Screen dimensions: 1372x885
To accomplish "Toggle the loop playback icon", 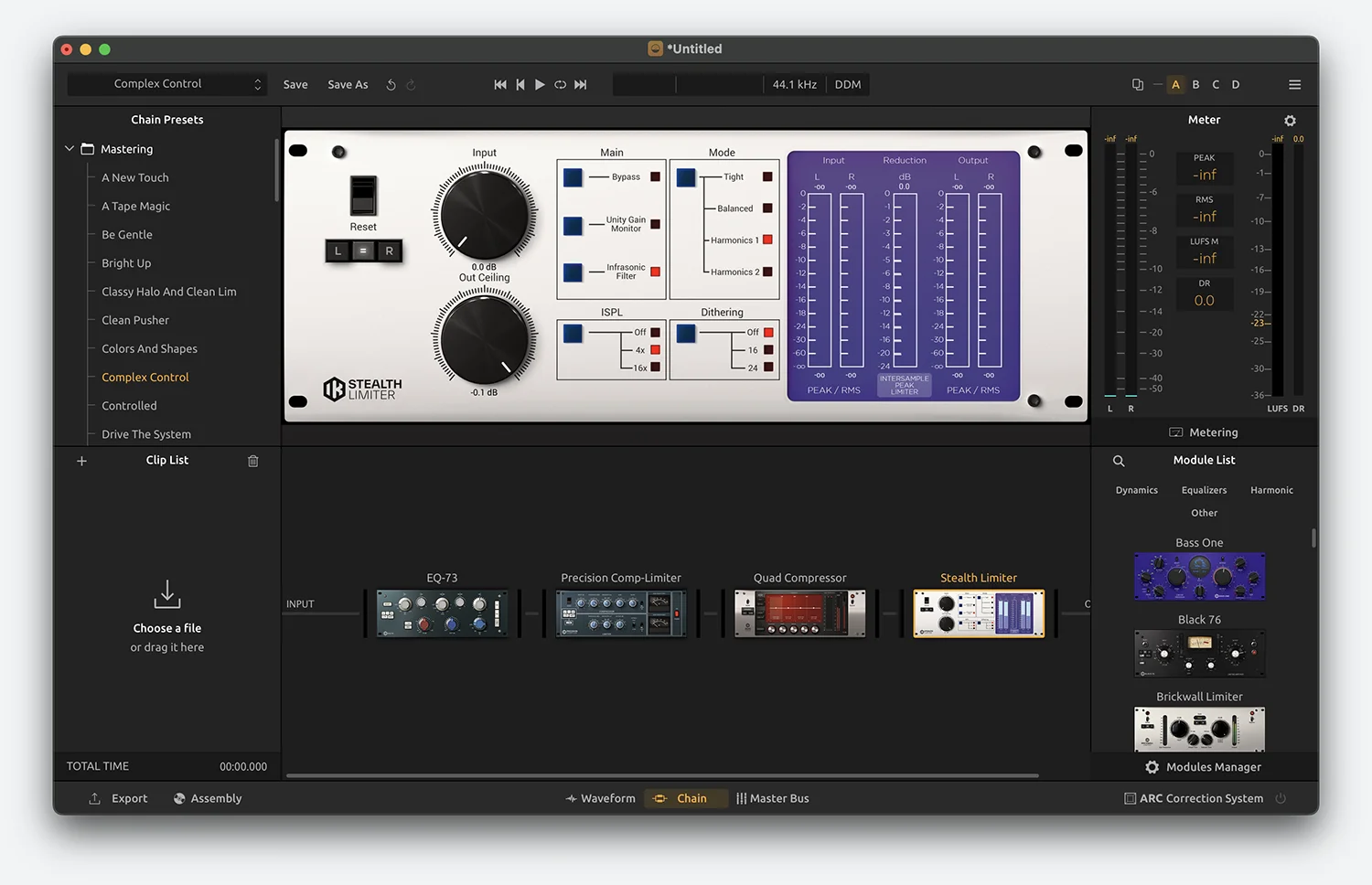I will coord(560,85).
